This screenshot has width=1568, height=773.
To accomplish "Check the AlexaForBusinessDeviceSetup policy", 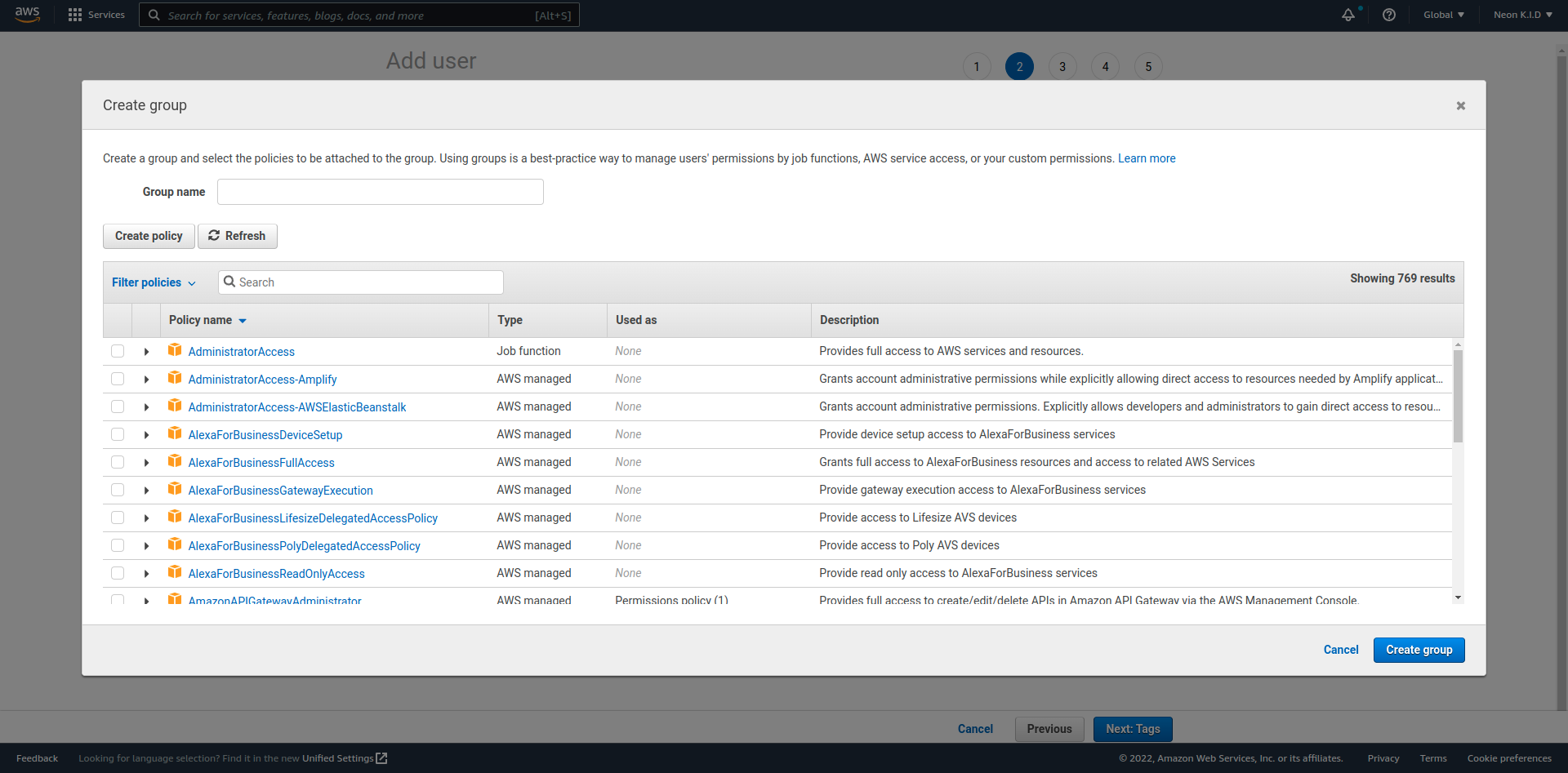I will tap(118, 434).
